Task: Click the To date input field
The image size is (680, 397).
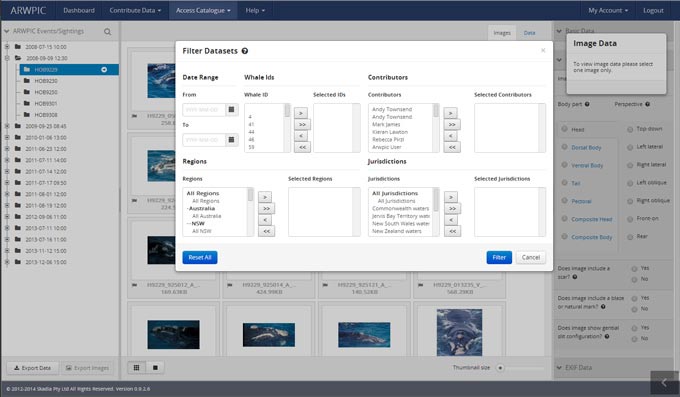Action: [x=204, y=140]
